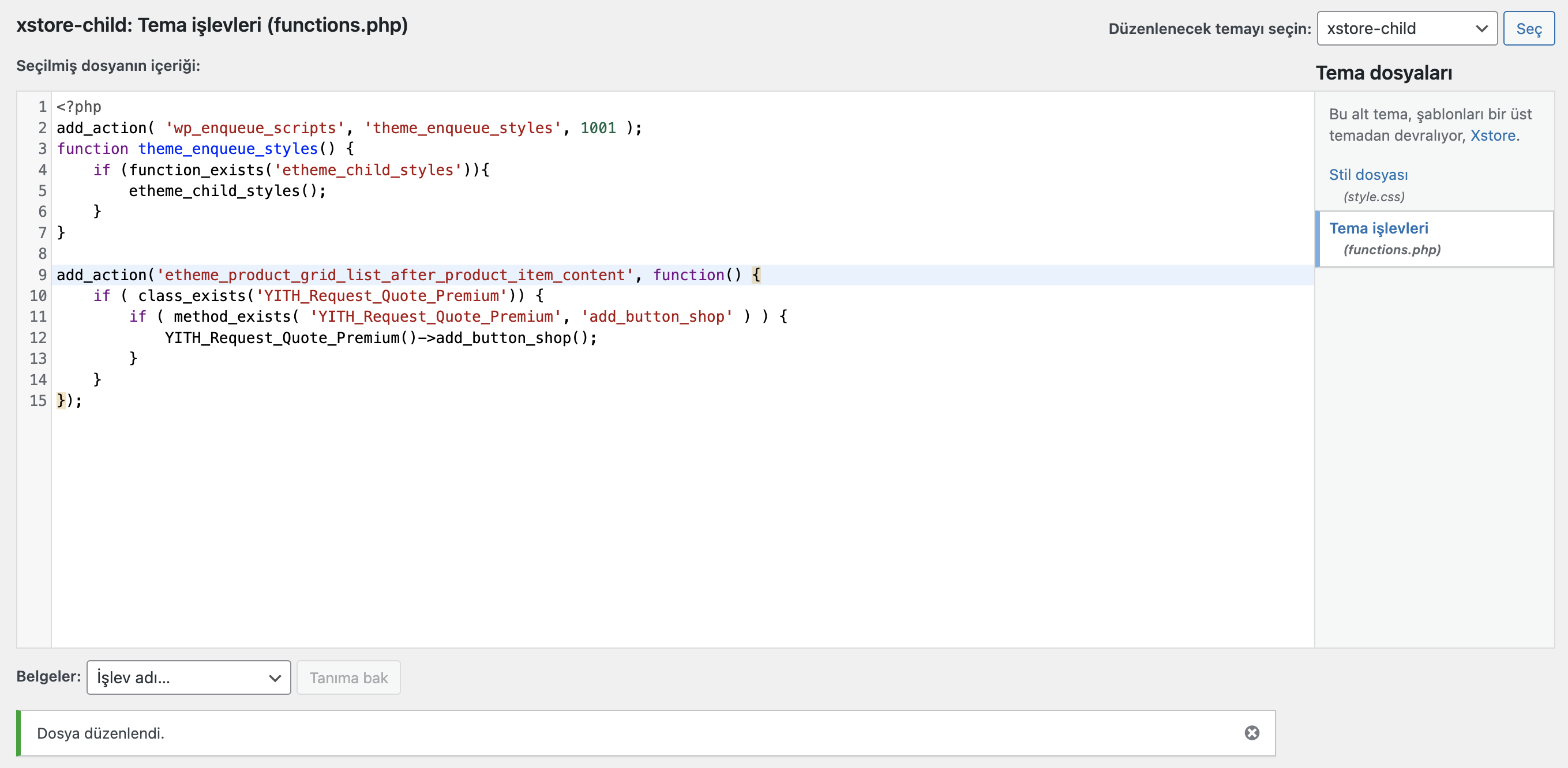1568x768 pixels.
Task: Dismiss the 'Dosya düzenlendi' notice
Action: pyautogui.click(x=1251, y=733)
